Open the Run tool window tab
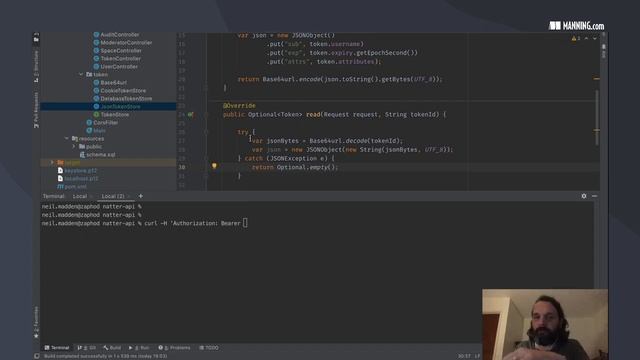Screen dimensions: 640x360 point(139,348)
